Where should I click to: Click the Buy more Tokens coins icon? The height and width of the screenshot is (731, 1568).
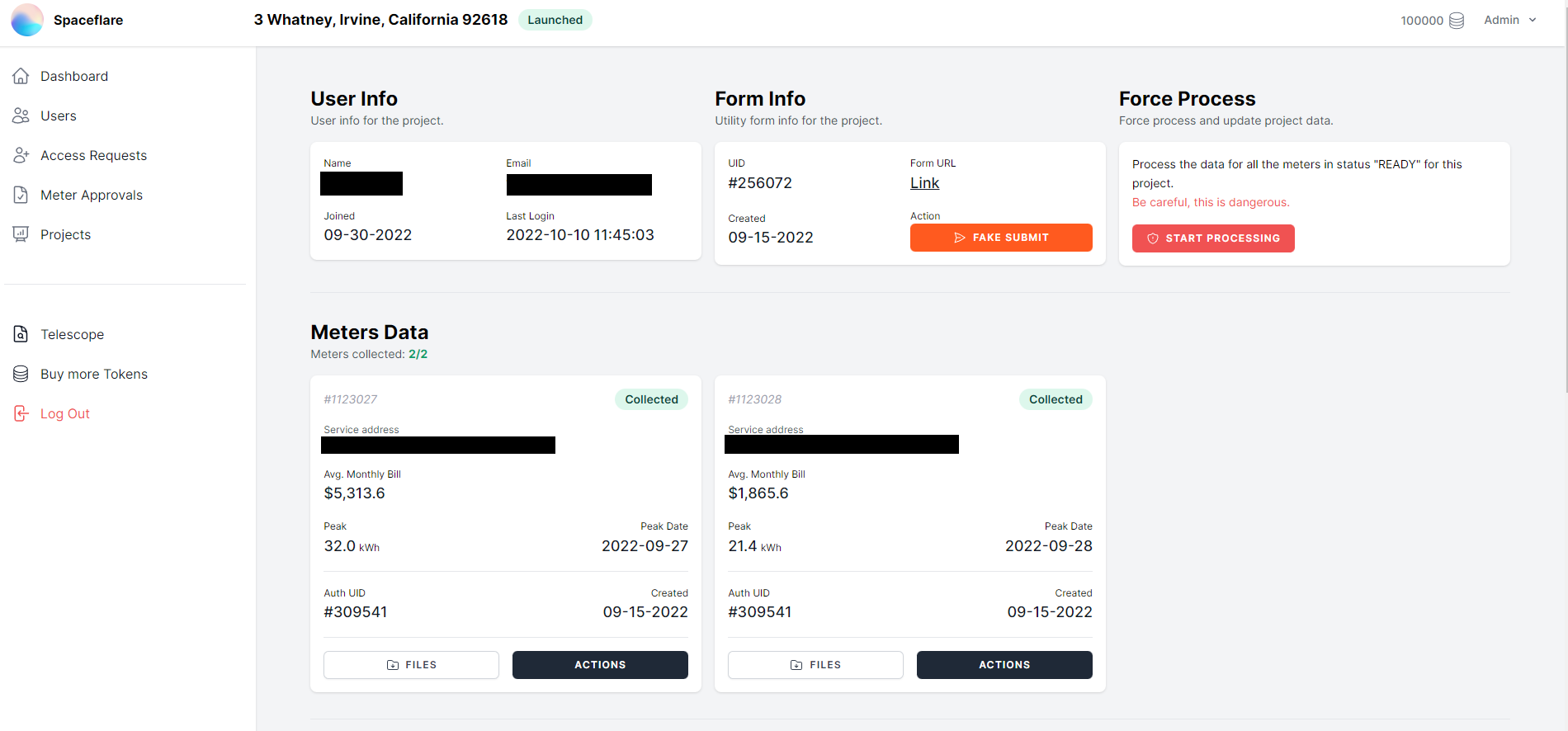click(x=21, y=374)
